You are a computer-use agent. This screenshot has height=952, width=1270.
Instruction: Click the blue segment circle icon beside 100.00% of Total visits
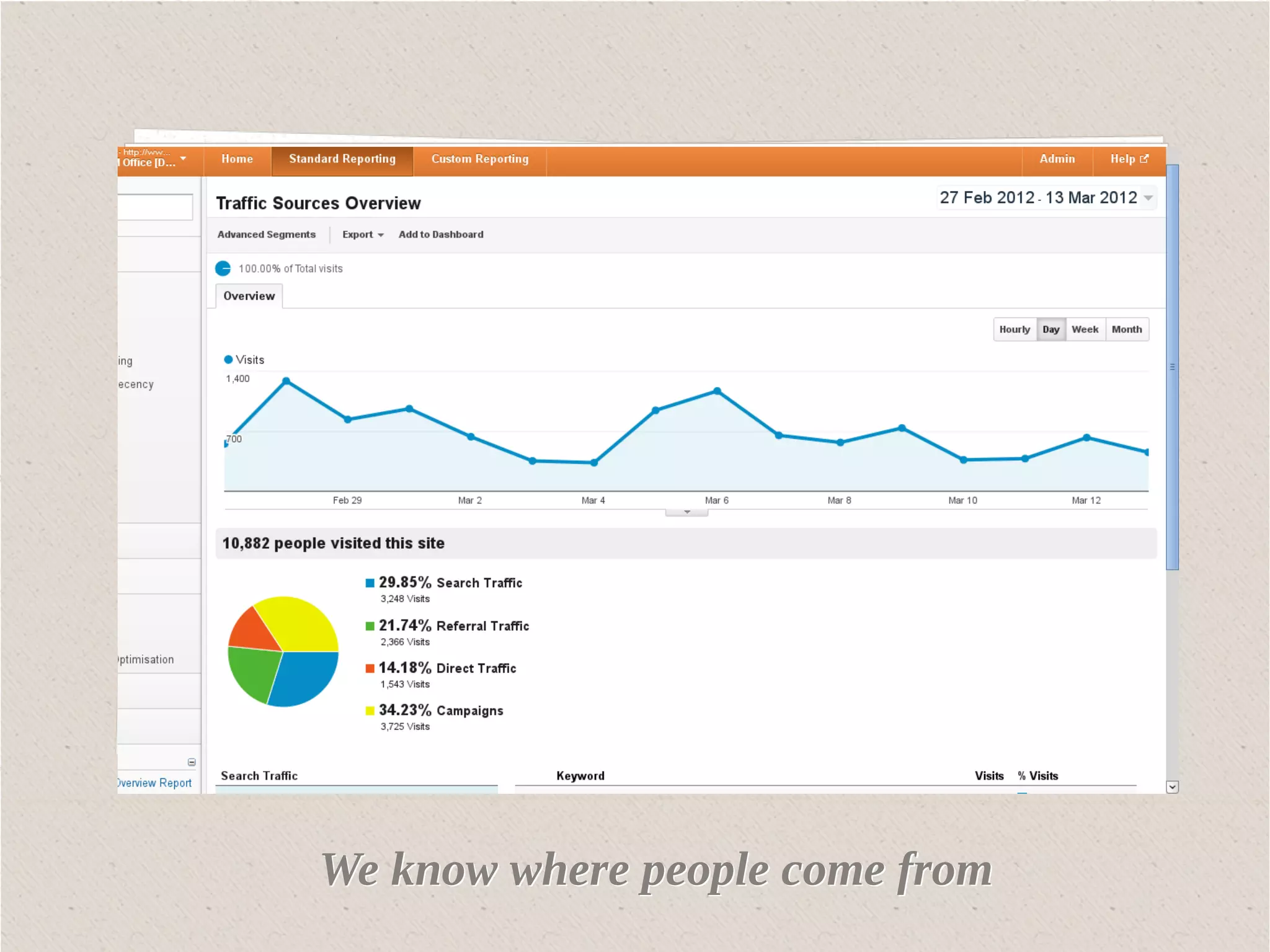tap(223, 269)
